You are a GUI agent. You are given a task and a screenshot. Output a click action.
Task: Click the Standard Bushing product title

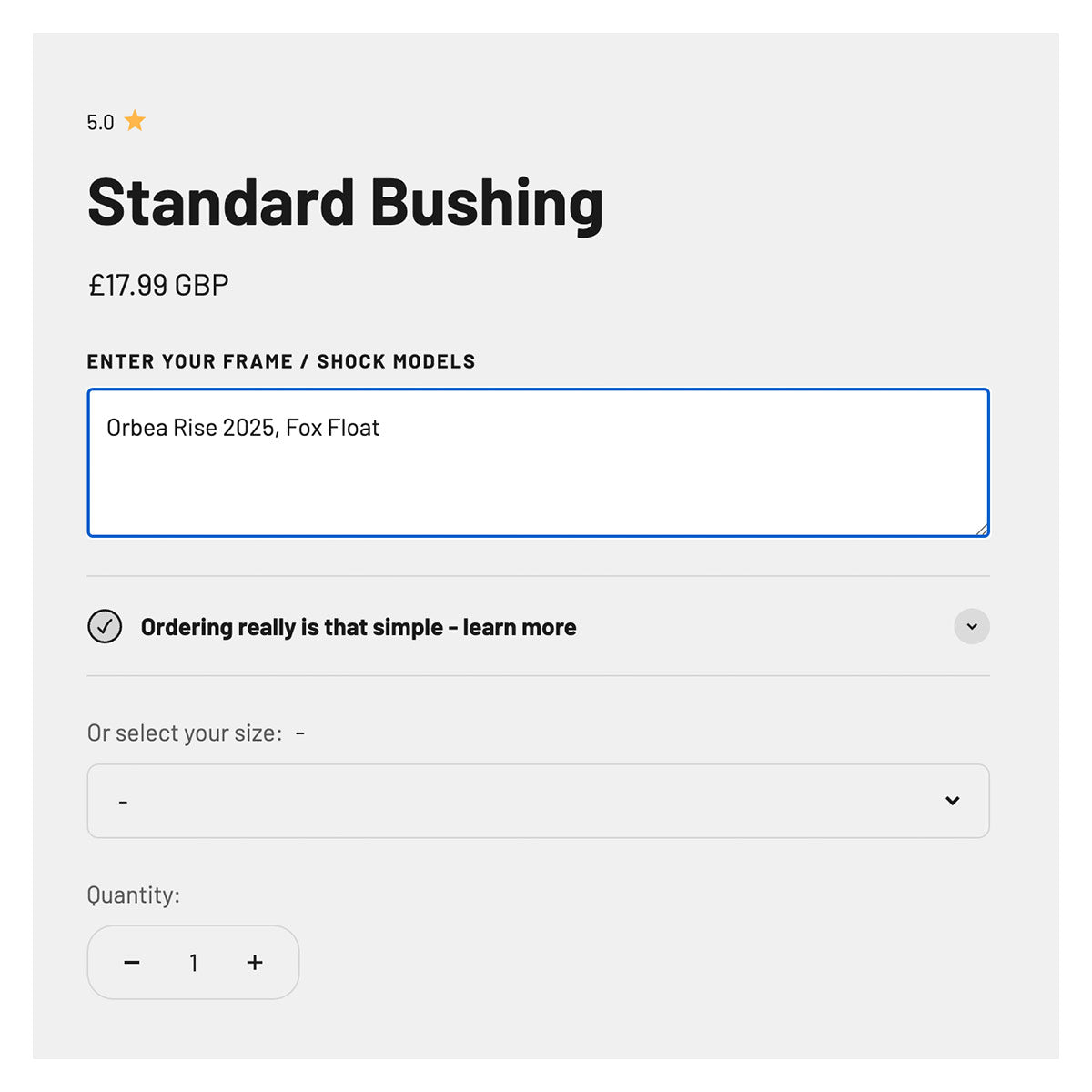[345, 202]
